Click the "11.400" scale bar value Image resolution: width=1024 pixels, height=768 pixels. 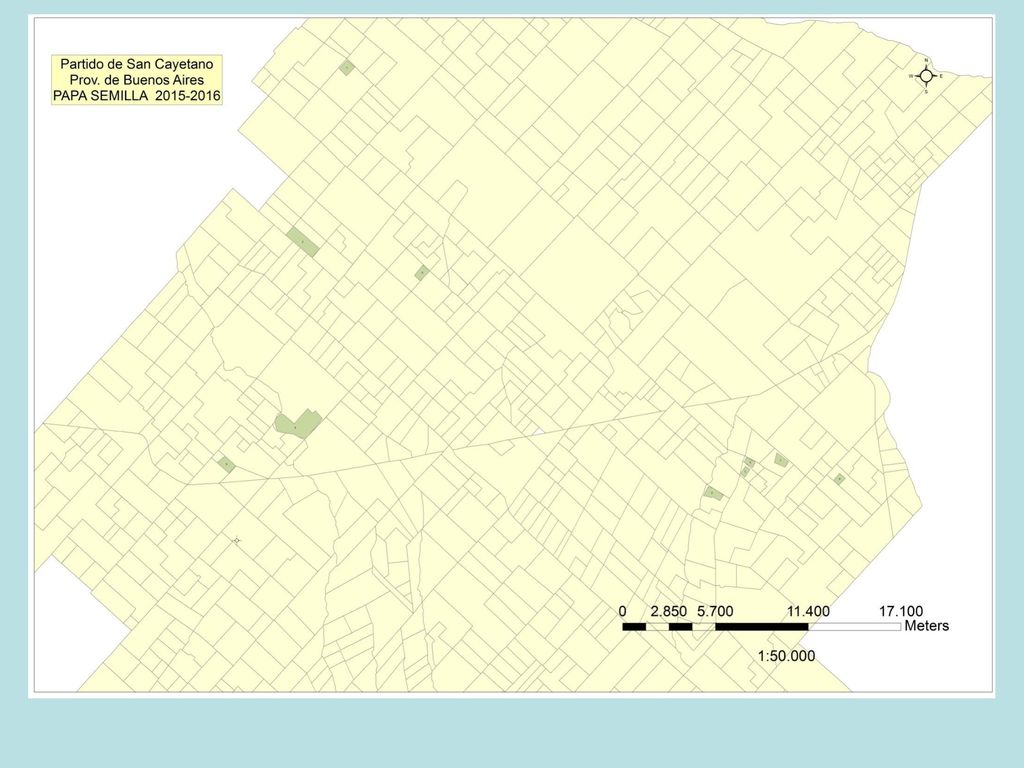(808, 611)
